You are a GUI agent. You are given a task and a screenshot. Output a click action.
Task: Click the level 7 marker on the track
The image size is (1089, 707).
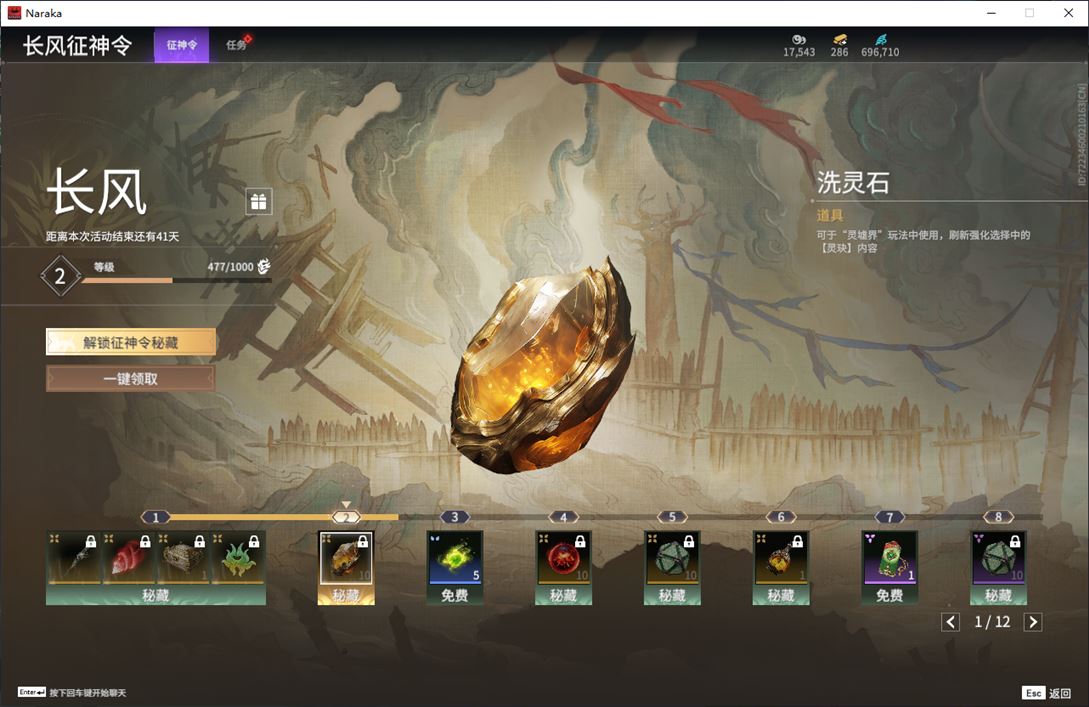tap(890, 517)
